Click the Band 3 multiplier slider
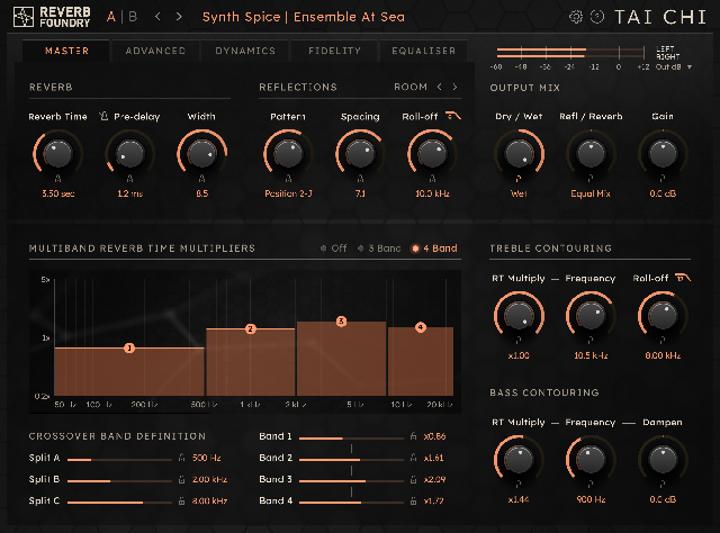The width and height of the screenshot is (720, 533). tap(351, 481)
